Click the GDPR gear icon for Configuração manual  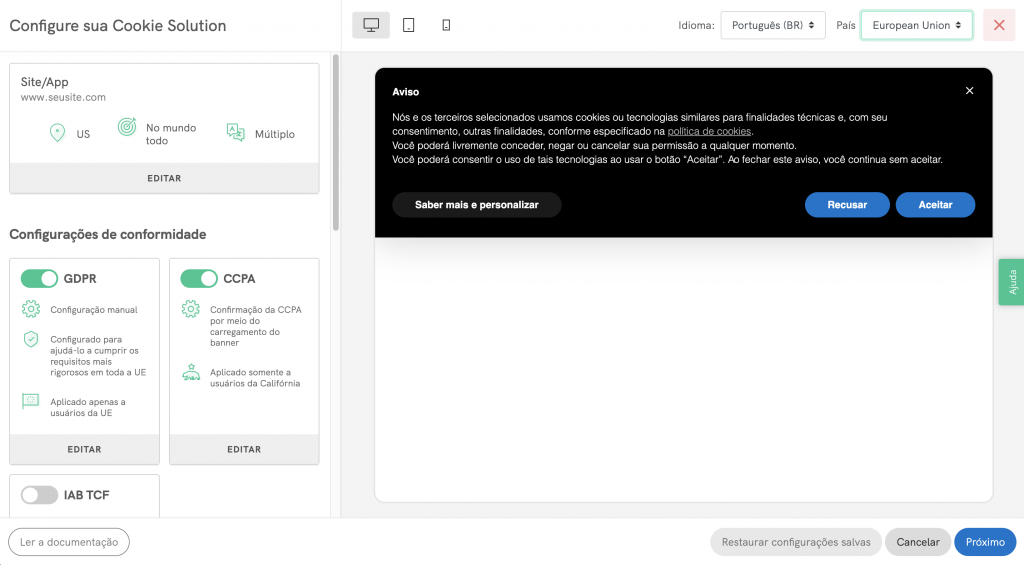tap(31, 309)
